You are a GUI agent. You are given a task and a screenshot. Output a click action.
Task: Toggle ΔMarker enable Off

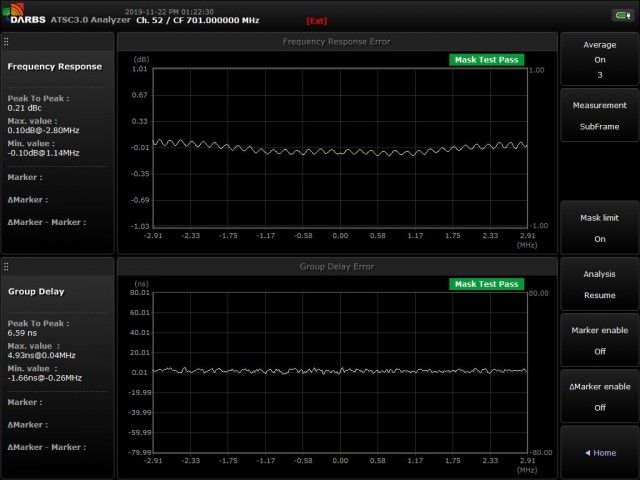599,397
